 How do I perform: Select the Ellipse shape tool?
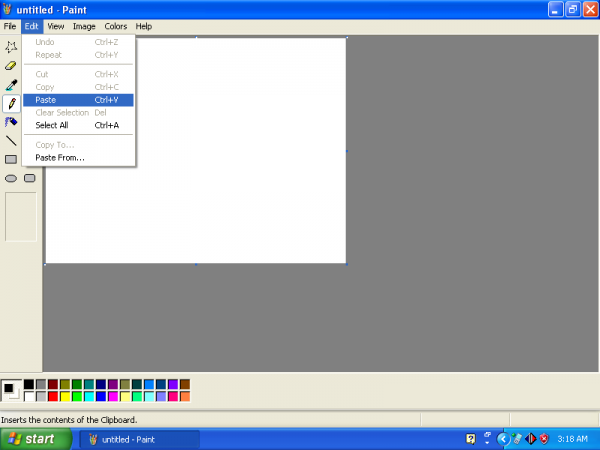[11, 178]
